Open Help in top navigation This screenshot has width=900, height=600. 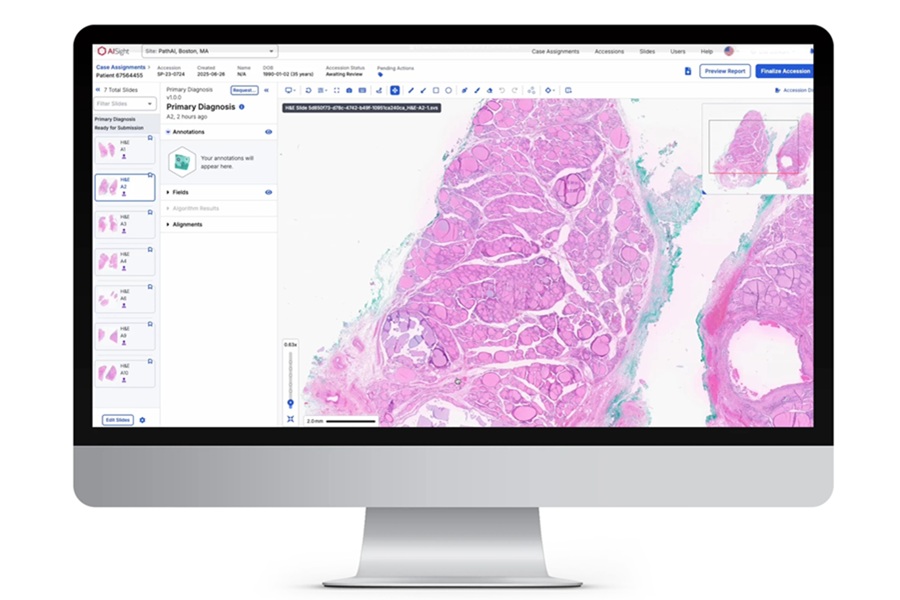click(707, 52)
